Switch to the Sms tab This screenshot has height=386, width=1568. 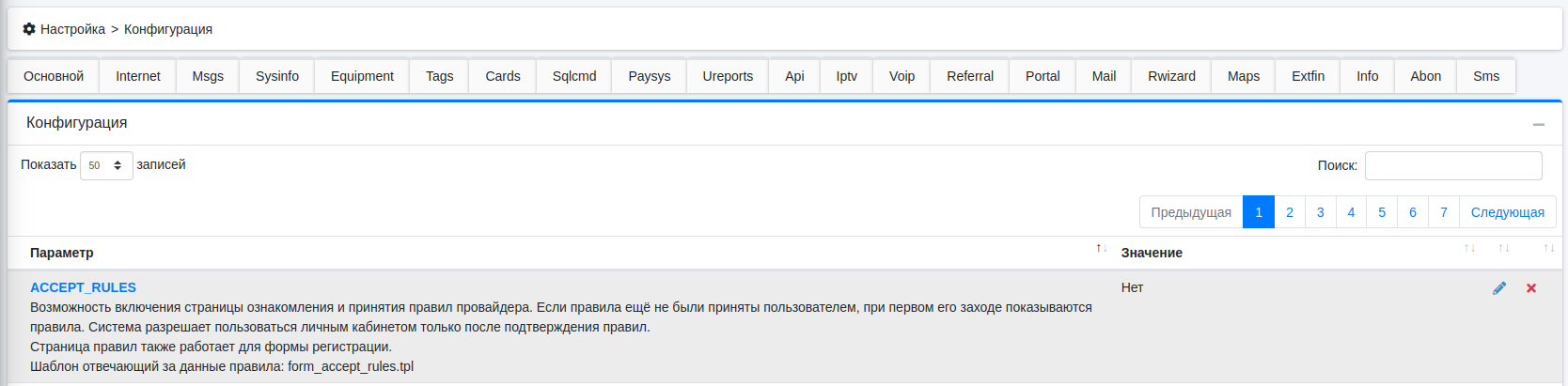(x=1485, y=76)
